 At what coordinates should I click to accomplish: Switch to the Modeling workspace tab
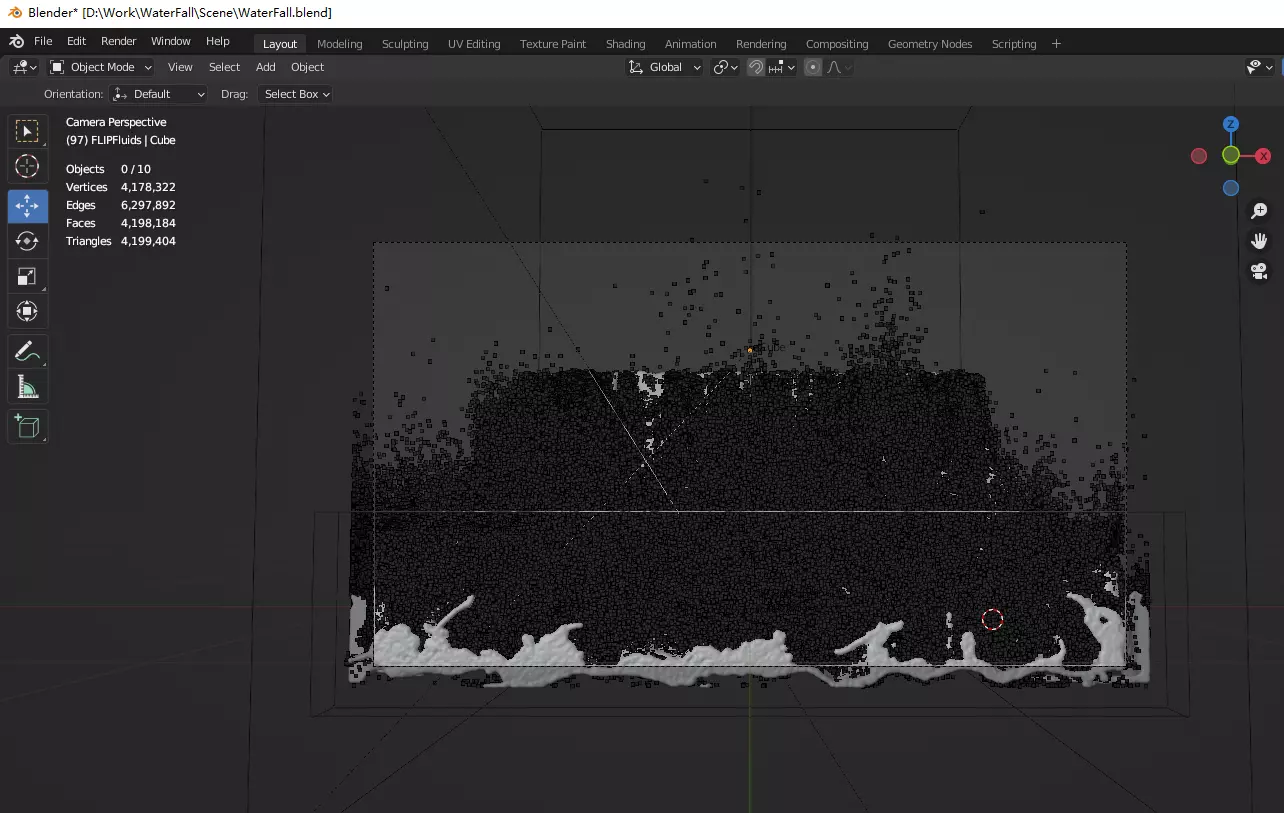pyautogui.click(x=340, y=44)
